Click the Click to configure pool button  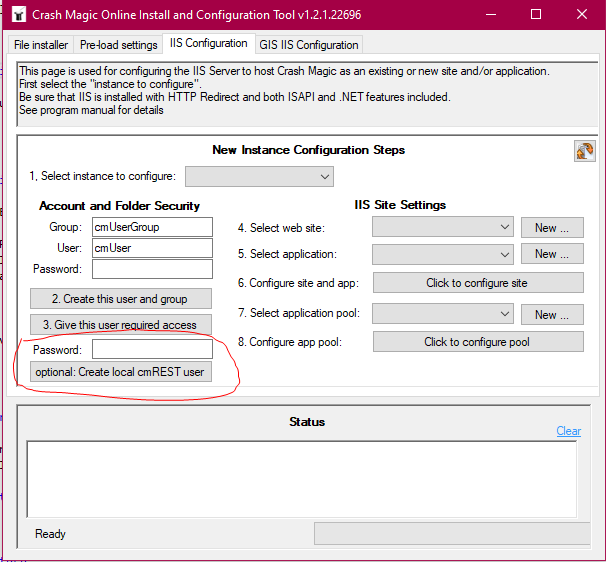[478, 342]
